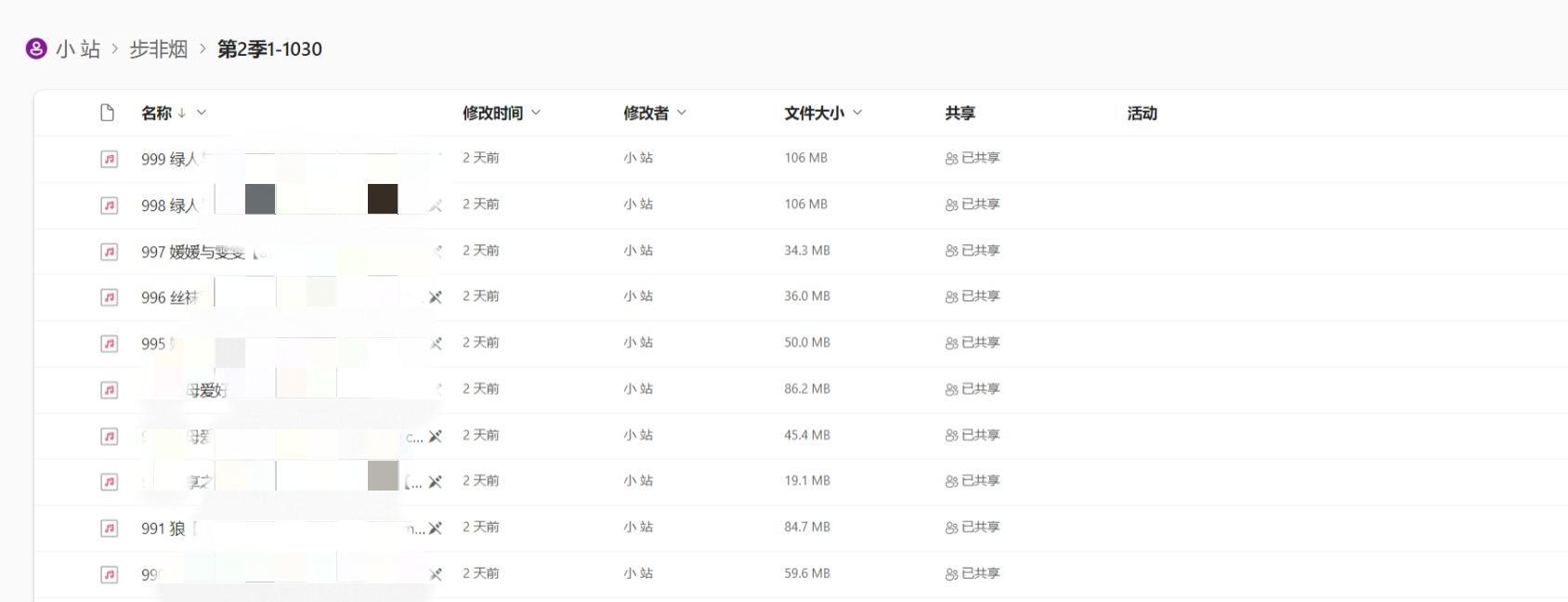Click 已共享 for the 59.6 MB file
The height and width of the screenshot is (602, 1568).
pos(980,573)
